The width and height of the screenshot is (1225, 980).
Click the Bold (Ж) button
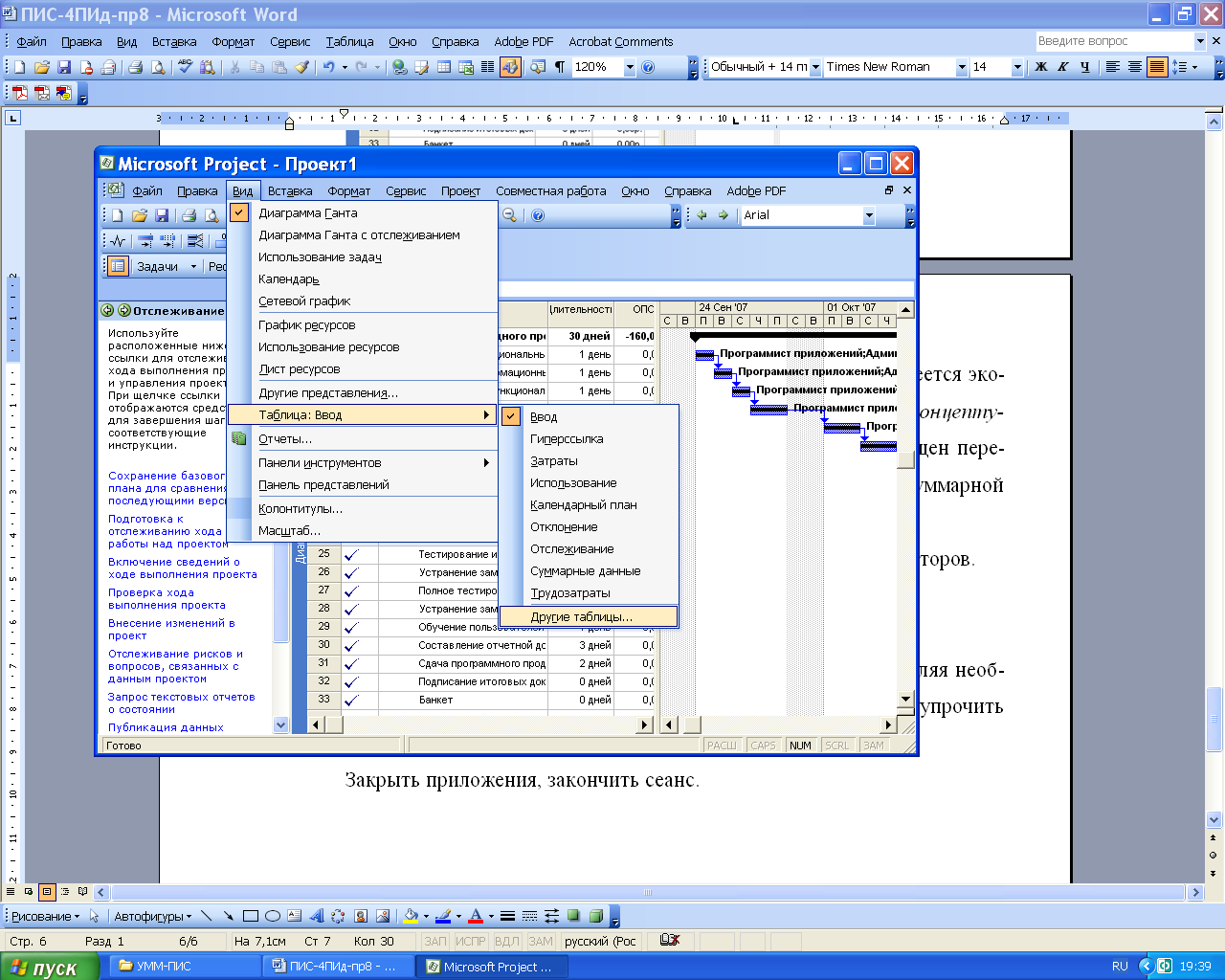[1041, 67]
